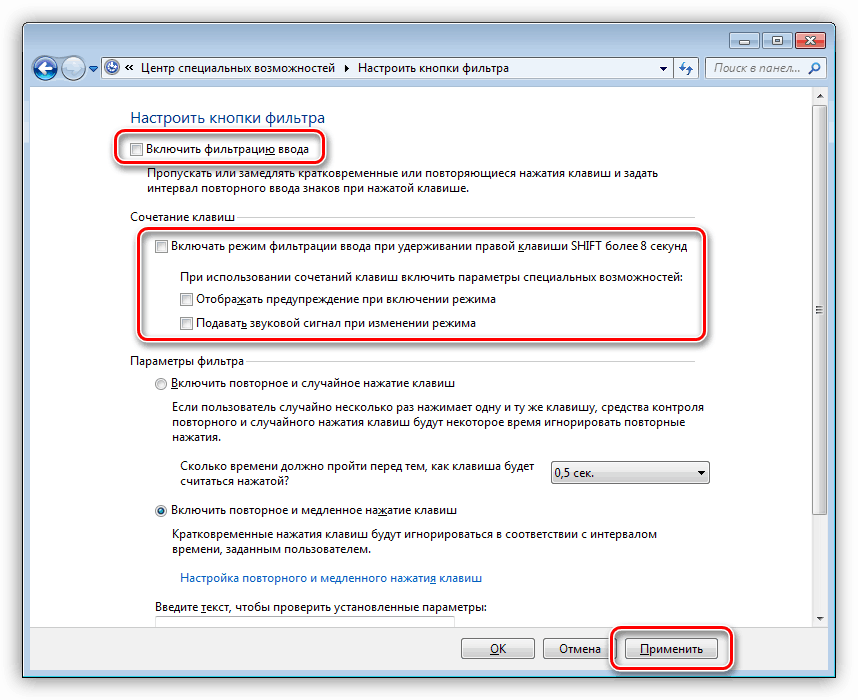The image size is (858, 700).
Task: Click the Forward navigation arrow button
Action: [x=73, y=69]
